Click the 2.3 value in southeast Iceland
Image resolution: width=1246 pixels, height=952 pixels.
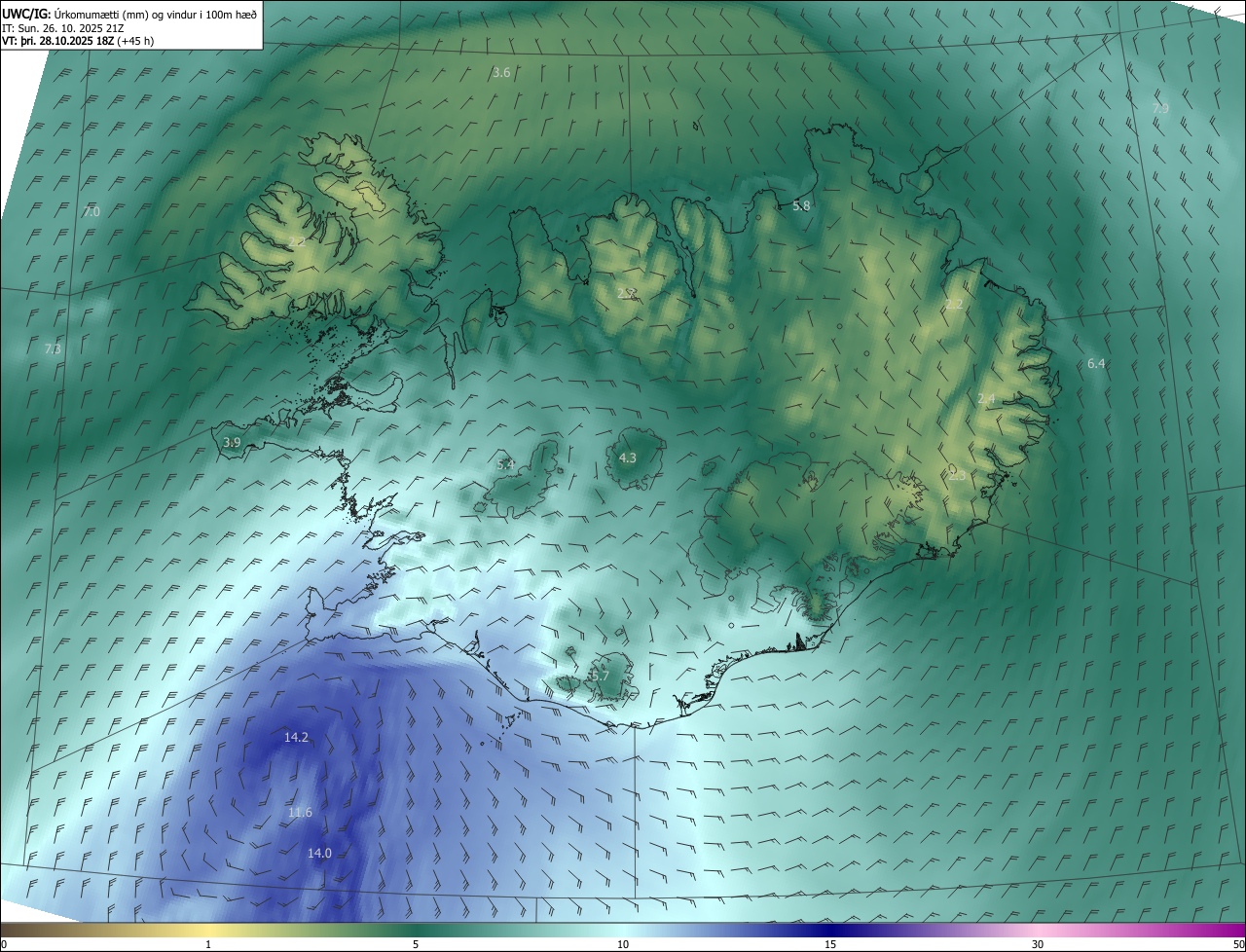coord(957,475)
